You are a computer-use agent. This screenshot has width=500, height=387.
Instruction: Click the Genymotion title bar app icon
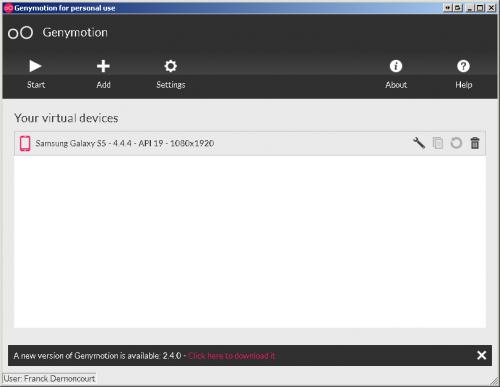coord(8,8)
